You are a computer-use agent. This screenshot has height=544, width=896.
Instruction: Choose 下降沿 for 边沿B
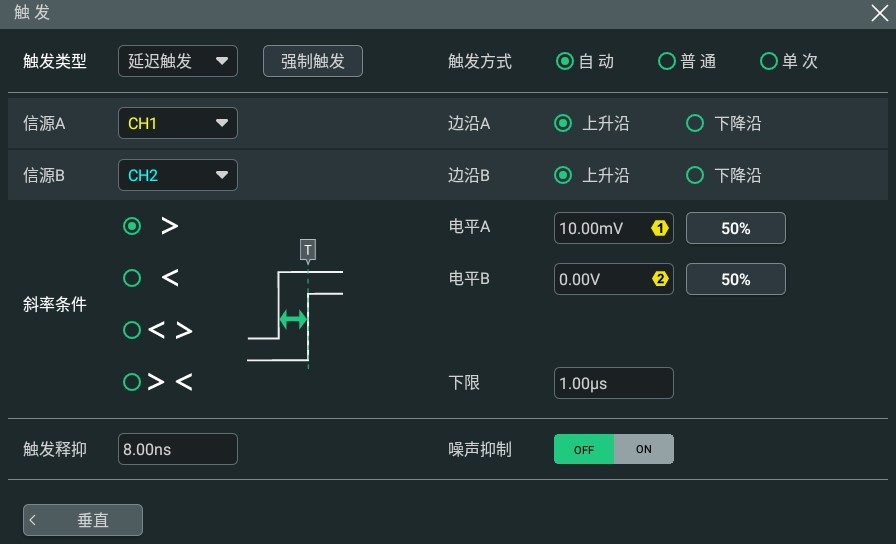point(695,175)
